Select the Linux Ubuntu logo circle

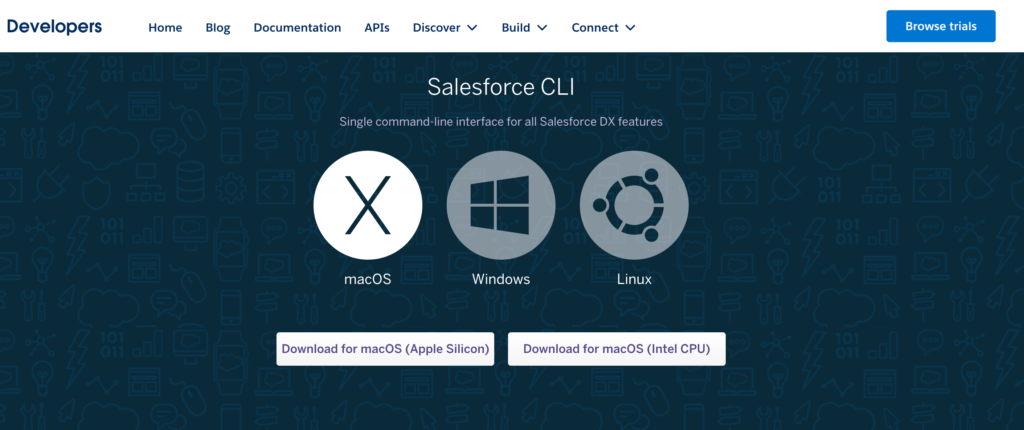coord(634,205)
